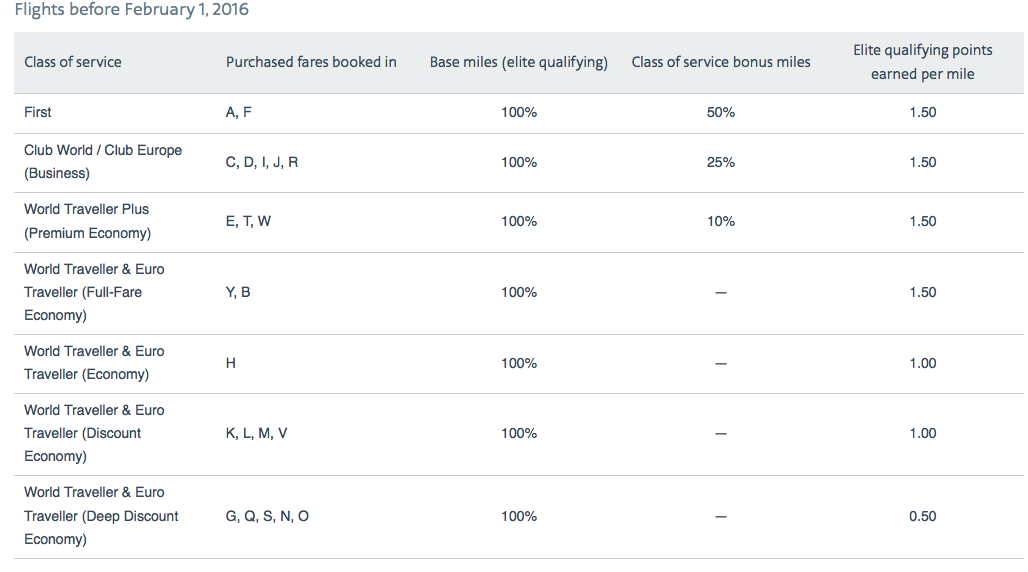Viewport: 1028px width, 572px height.
Task: Click the 10% bonus miles value
Action: coord(721,221)
